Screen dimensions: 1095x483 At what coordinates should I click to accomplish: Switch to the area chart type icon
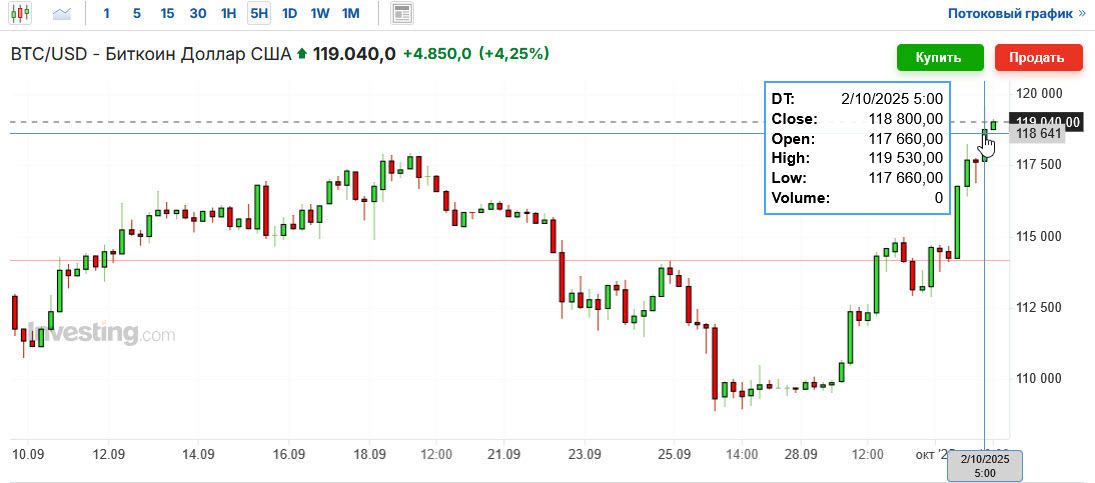62,13
